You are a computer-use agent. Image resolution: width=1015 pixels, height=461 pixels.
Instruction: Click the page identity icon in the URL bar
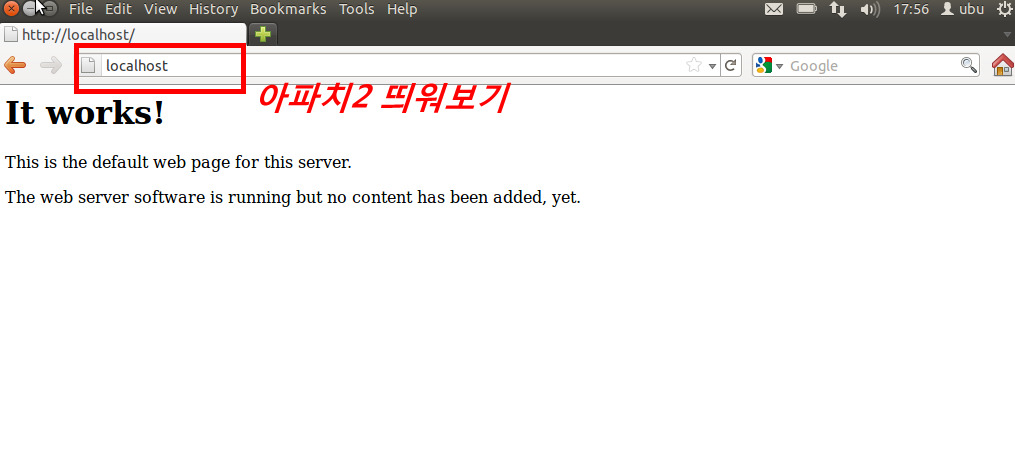89,66
